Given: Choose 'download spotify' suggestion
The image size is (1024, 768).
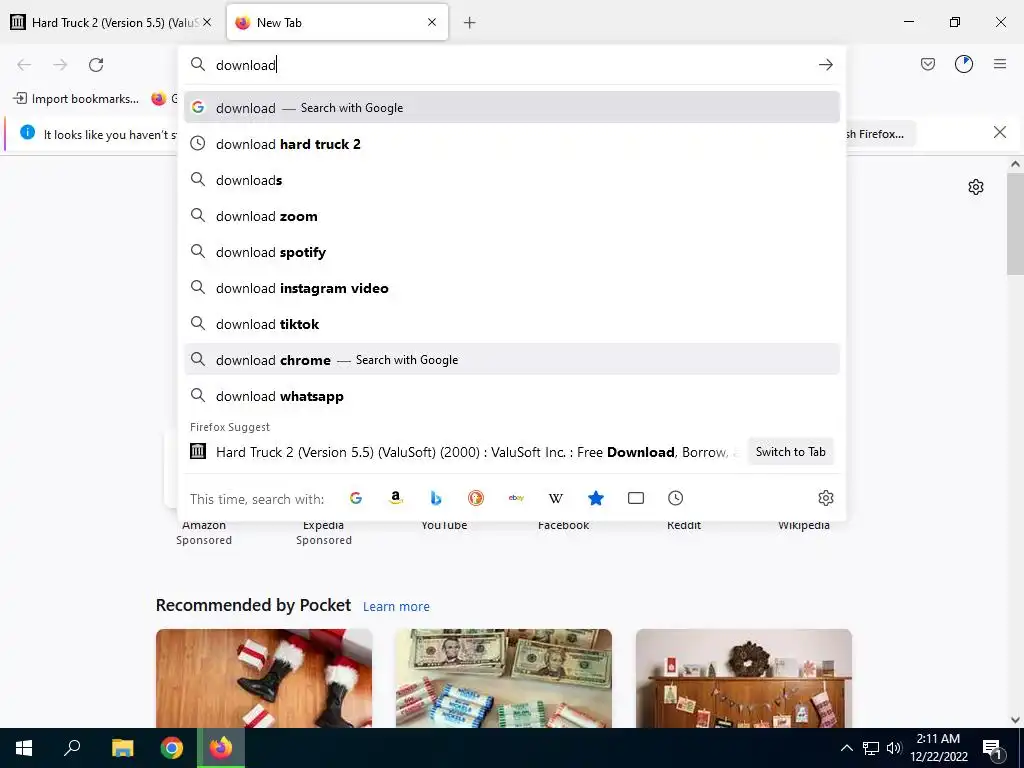Looking at the screenshot, I should (x=511, y=252).
